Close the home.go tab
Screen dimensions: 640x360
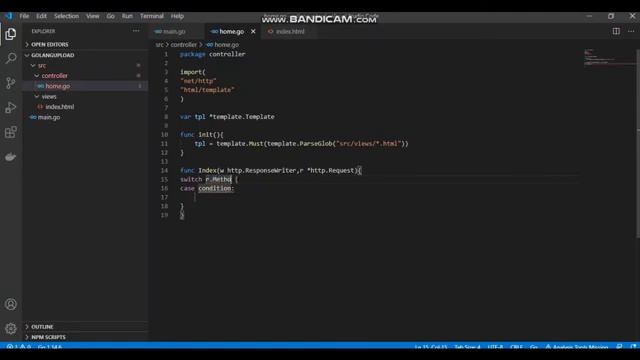253,31
